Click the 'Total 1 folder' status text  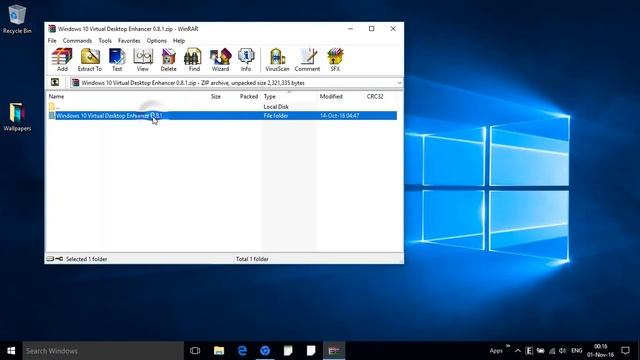[x=252, y=259]
